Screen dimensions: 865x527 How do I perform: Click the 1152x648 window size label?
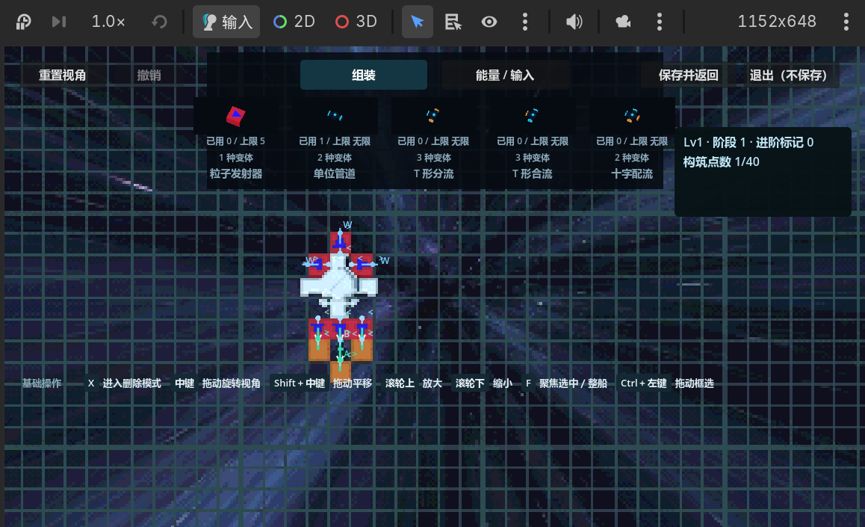[x=777, y=22]
